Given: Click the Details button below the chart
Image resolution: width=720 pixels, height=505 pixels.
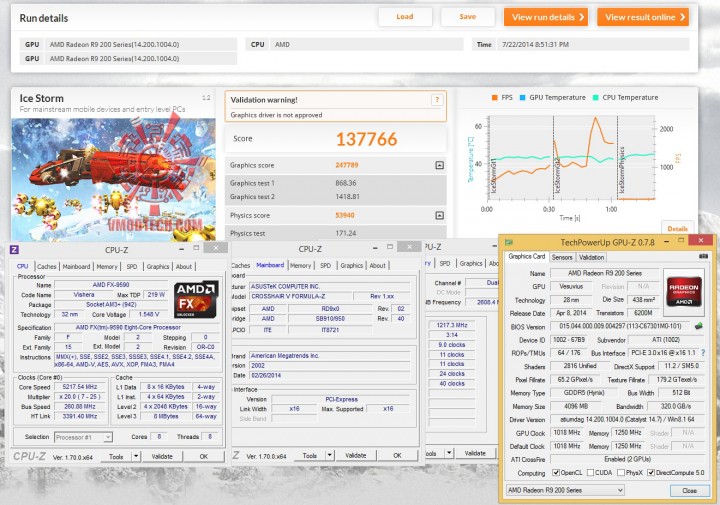Looking at the screenshot, I should point(677,228).
